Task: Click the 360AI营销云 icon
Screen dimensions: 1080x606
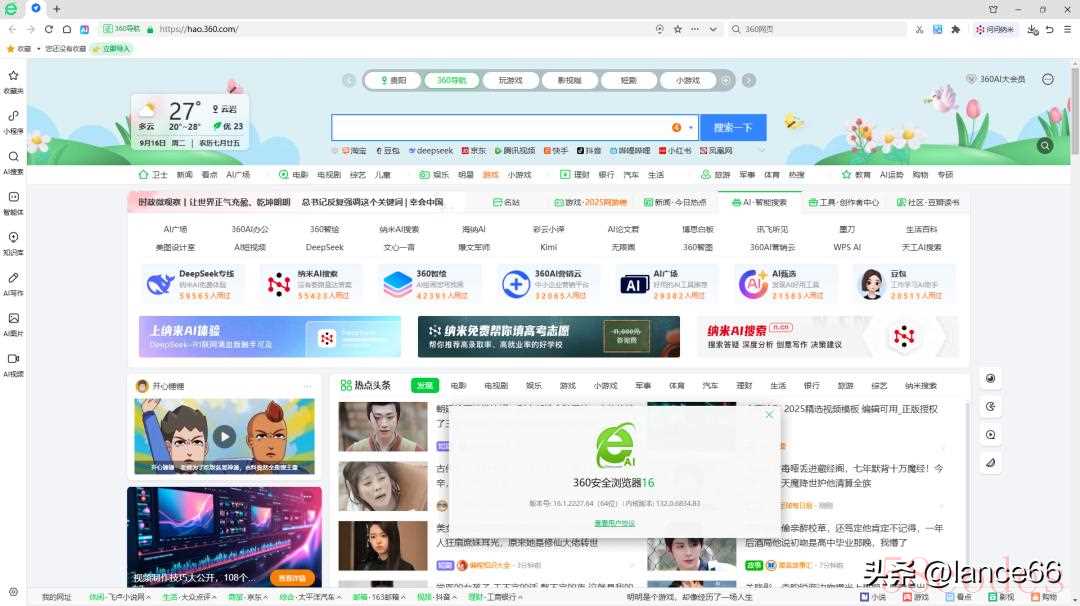Action: tap(515, 284)
